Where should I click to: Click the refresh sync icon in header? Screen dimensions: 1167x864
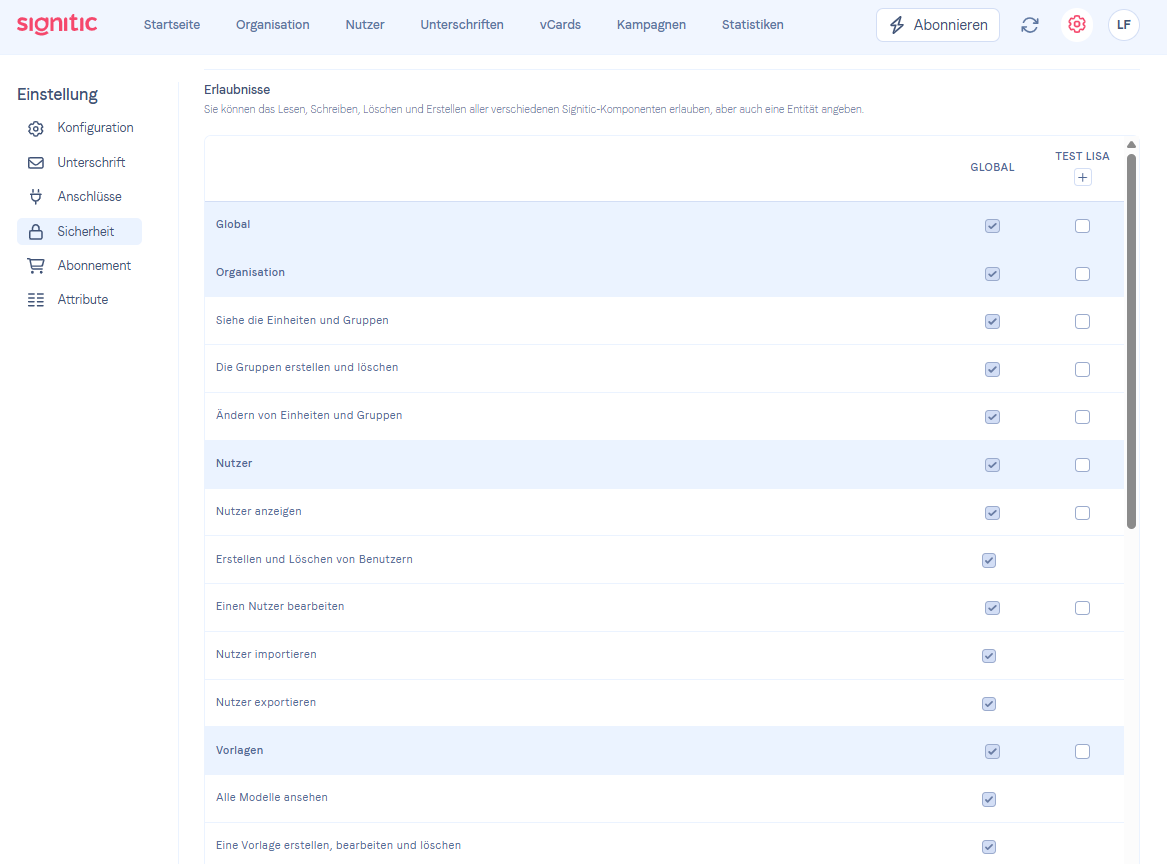tap(1029, 25)
